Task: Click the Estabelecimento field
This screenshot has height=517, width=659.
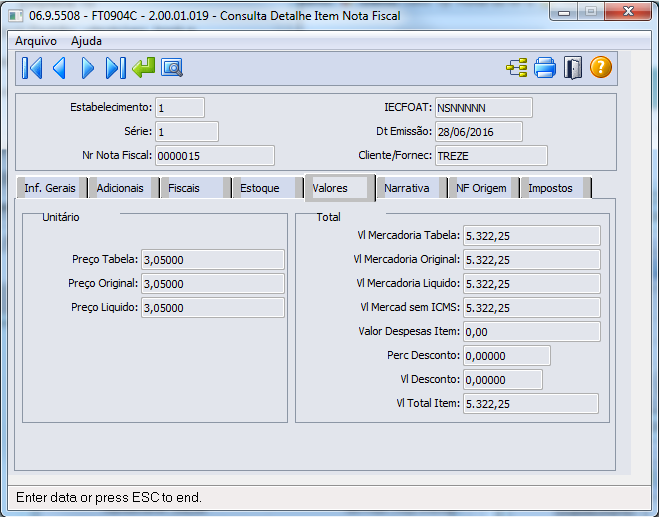Action: (x=180, y=108)
